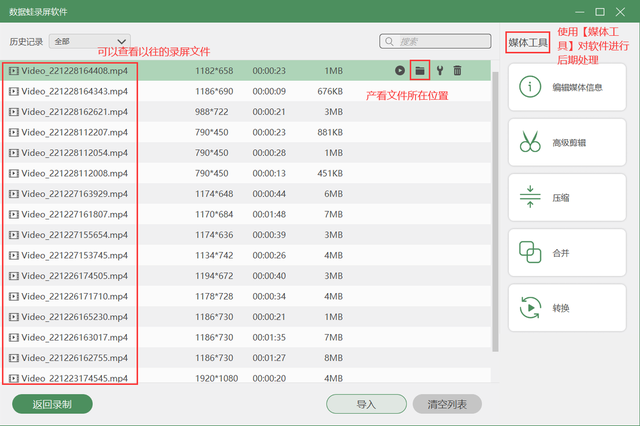Select row Video_221226174505.mp4
This screenshot has width=640, height=426.
point(246,276)
